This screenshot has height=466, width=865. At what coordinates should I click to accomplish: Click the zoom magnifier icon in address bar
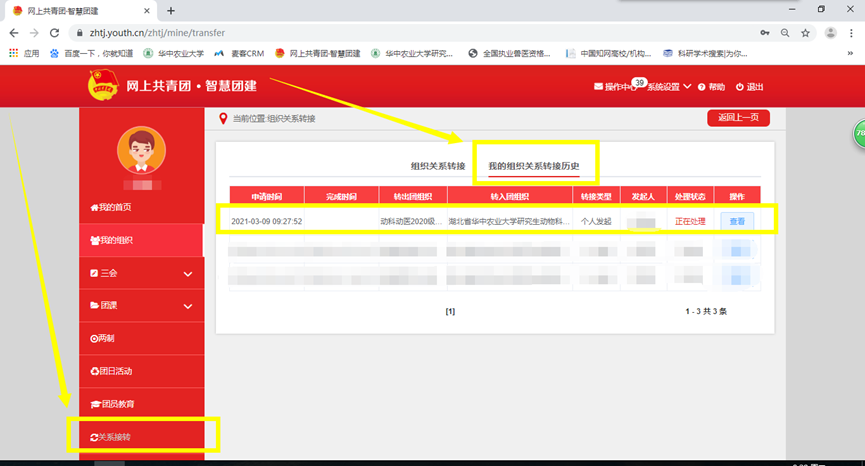[784, 32]
